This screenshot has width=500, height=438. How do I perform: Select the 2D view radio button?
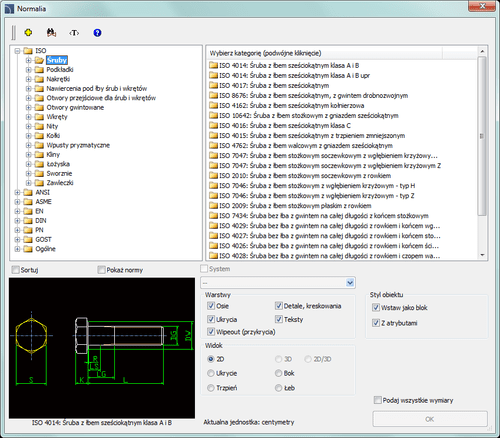211,359
